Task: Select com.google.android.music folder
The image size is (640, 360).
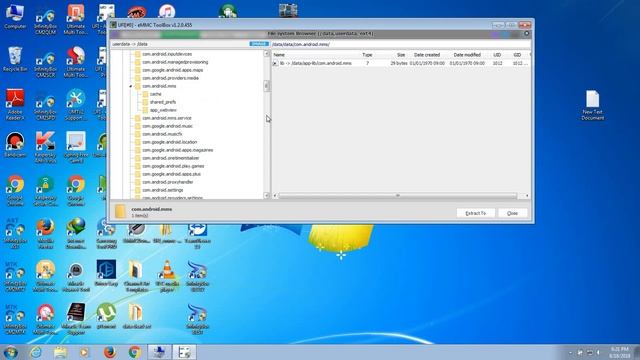Action: (x=167, y=126)
